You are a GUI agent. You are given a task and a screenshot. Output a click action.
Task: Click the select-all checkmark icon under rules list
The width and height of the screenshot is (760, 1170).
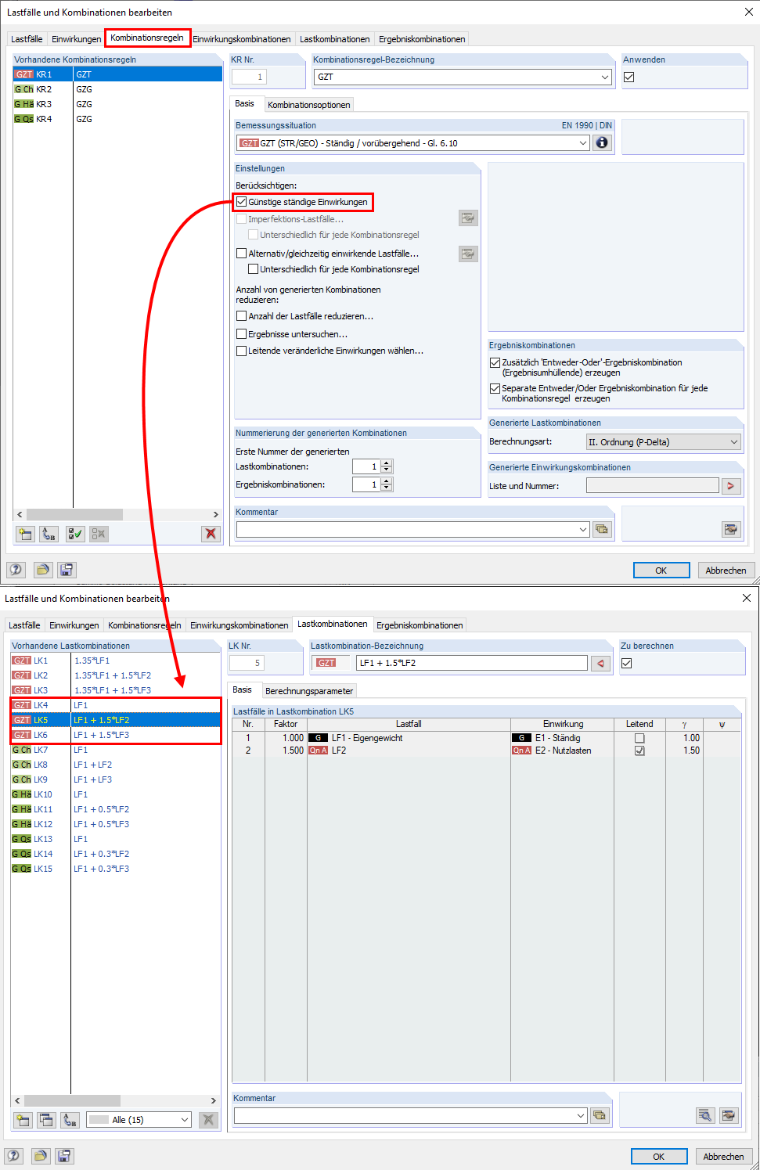[x=75, y=534]
